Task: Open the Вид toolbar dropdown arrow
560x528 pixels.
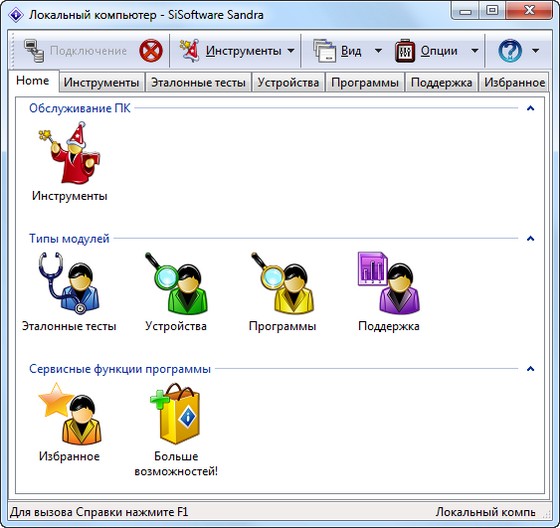Action: [378, 51]
